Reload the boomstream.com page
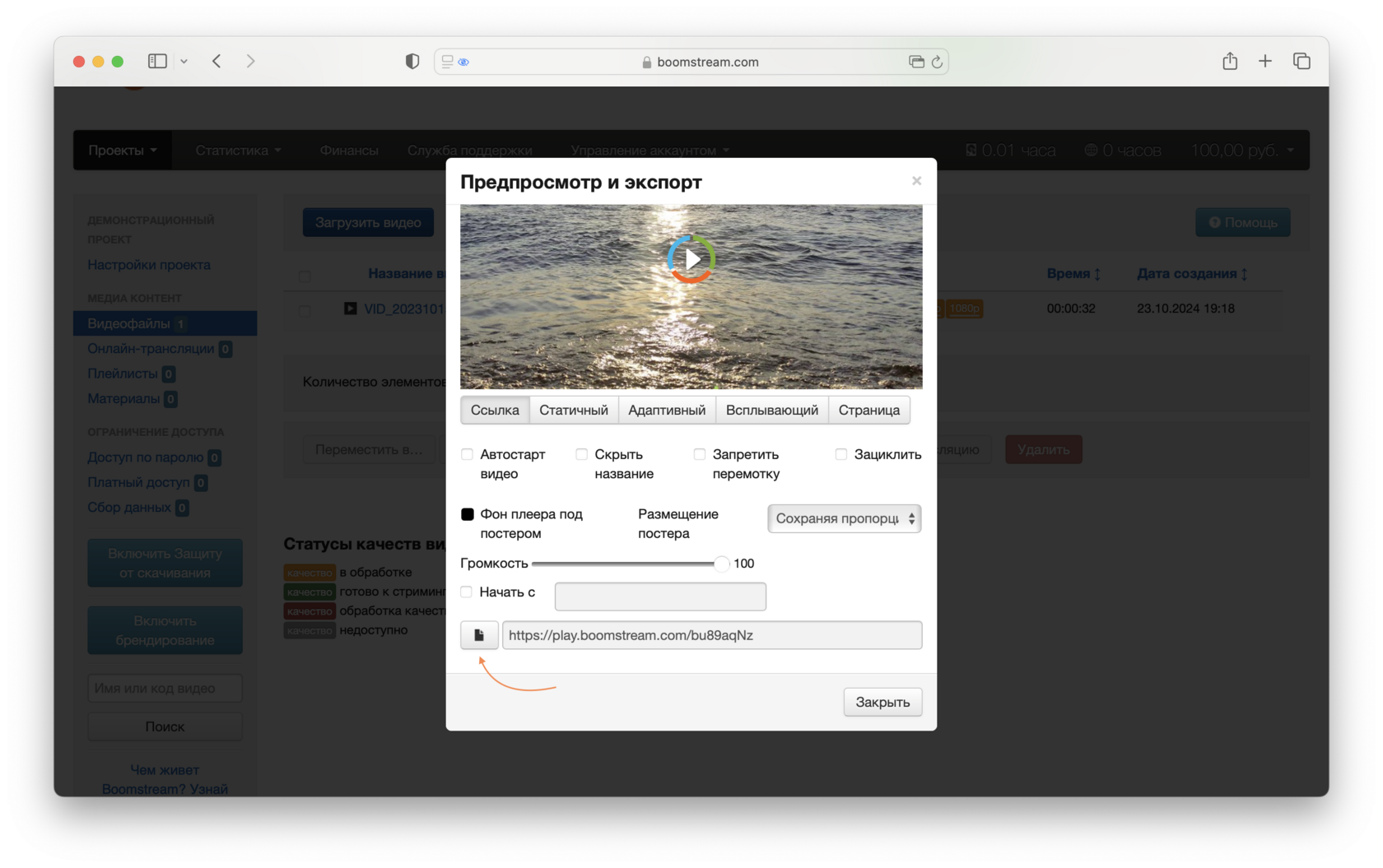Image resolution: width=1383 pixels, height=868 pixels. tap(937, 62)
